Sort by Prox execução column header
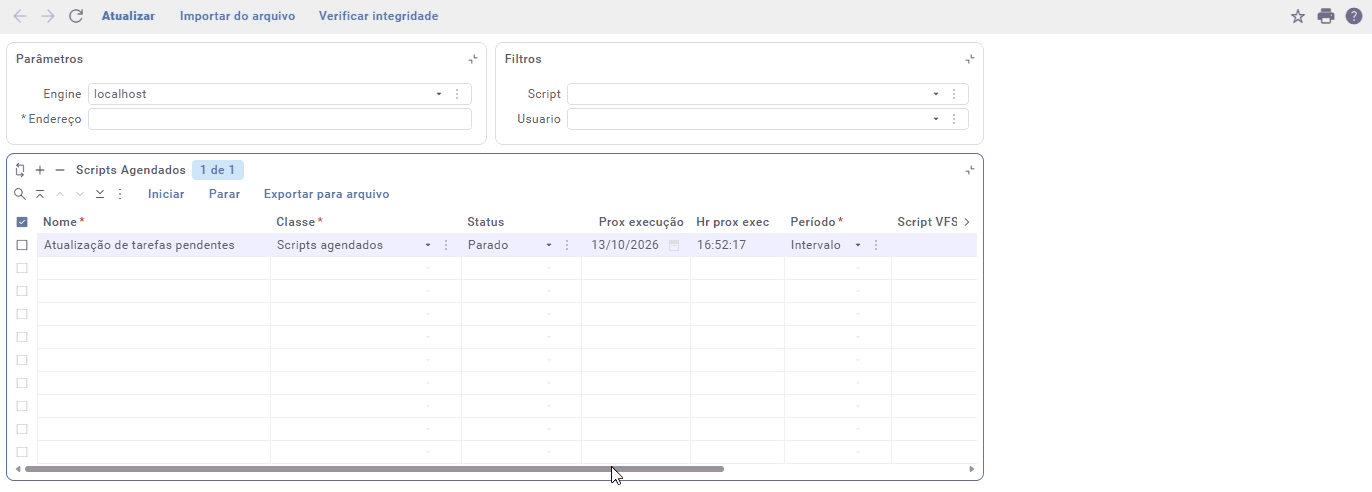 click(x=641, y=222)
